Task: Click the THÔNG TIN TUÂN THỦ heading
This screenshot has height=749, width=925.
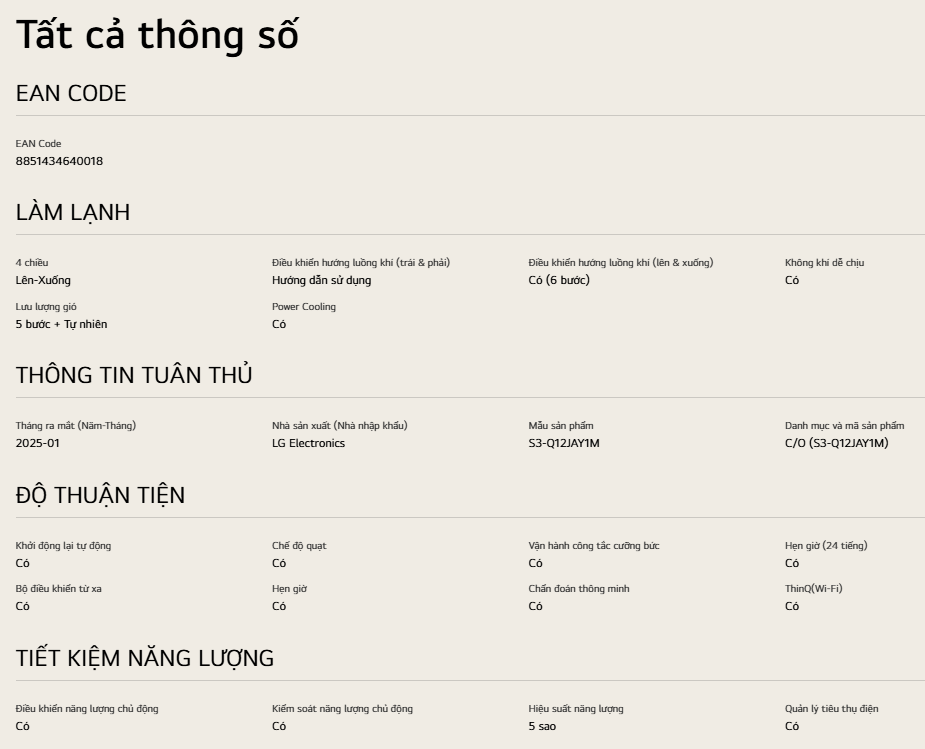Action: click(134, 376)
